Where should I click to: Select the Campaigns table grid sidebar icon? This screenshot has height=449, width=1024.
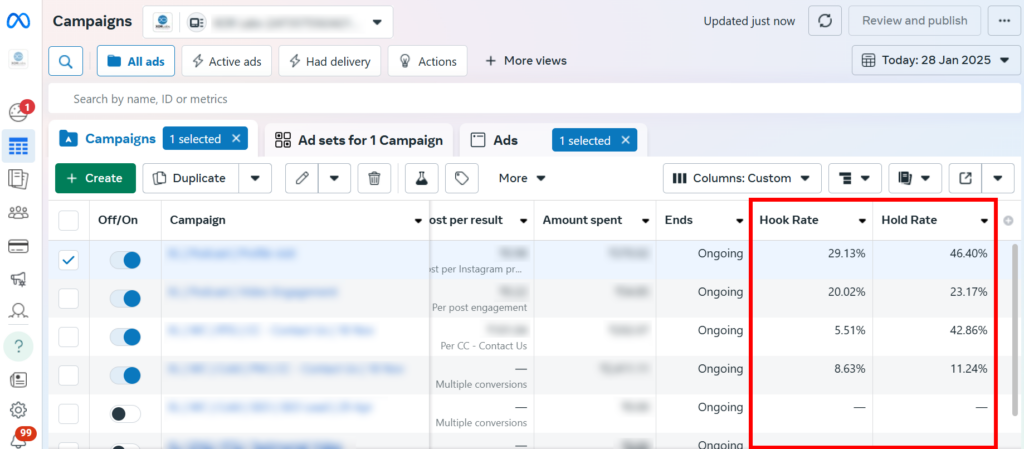[x=18, y=146]
